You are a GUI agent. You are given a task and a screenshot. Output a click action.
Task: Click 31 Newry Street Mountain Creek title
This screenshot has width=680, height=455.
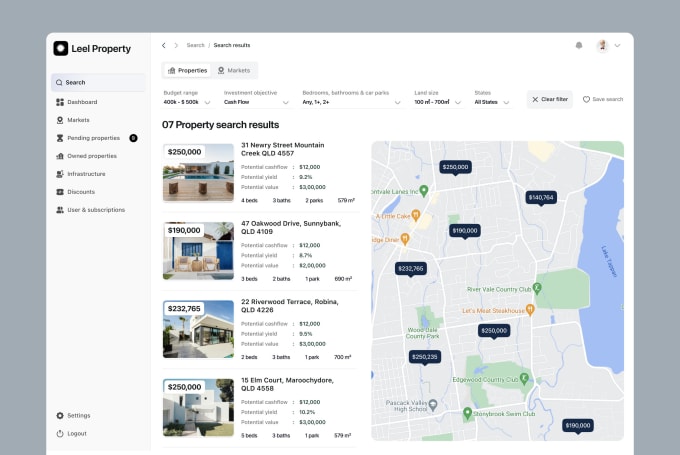[283, 149]
